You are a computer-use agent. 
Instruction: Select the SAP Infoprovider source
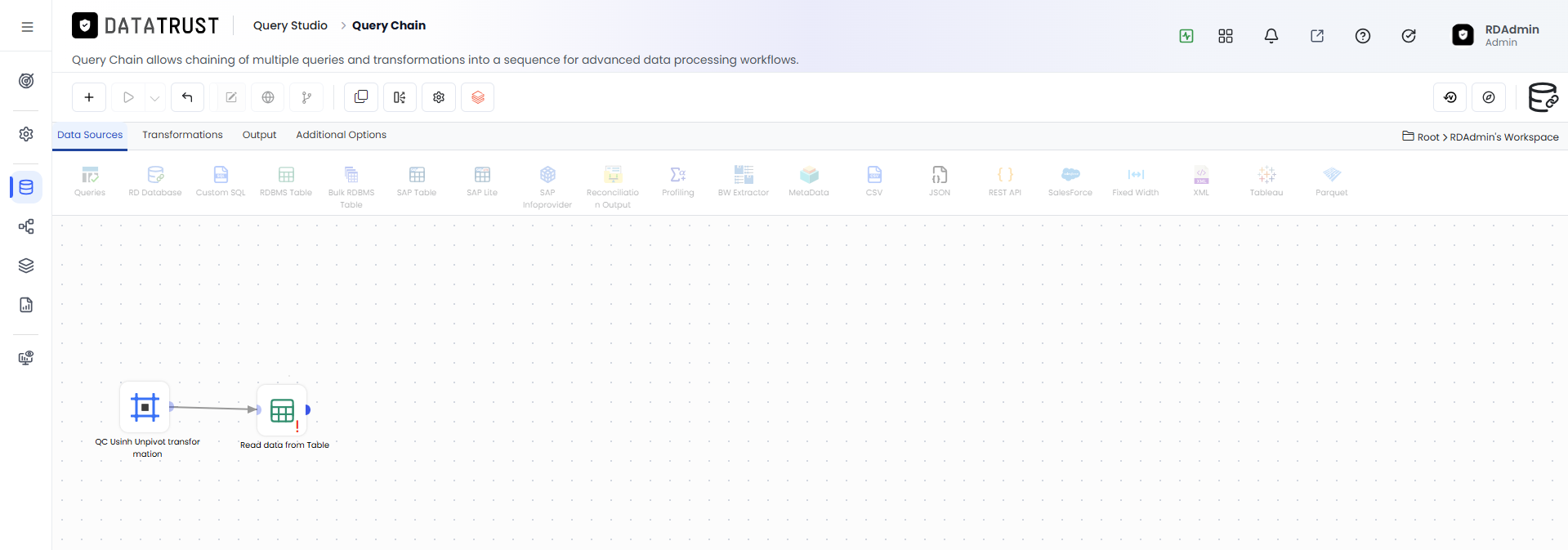click(x=547, y=187)
